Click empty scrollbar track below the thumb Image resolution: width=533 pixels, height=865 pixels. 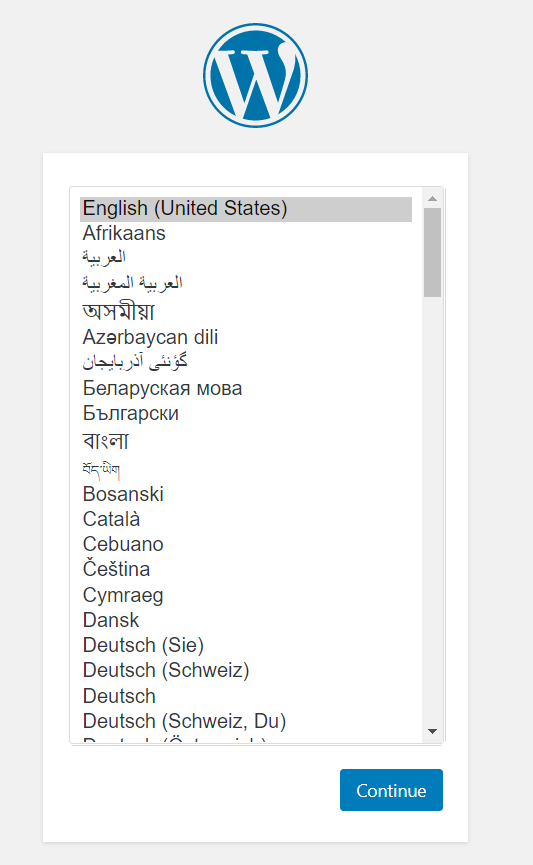point(433,508)
